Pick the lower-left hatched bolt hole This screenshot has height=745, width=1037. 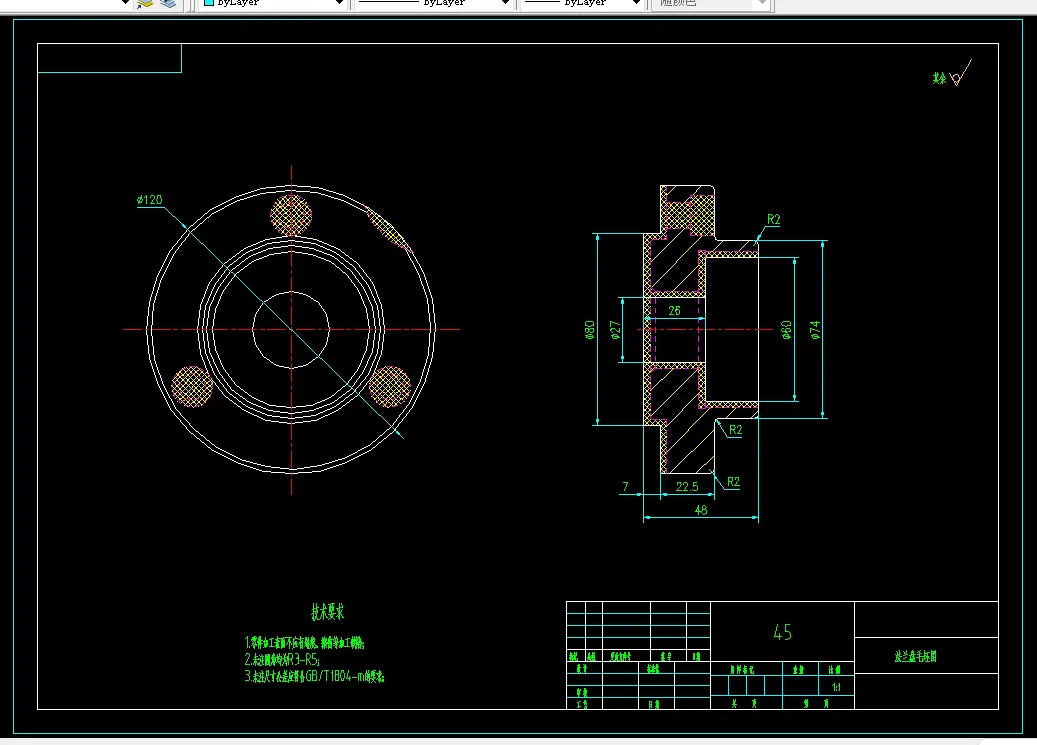(x=192, y=386)
